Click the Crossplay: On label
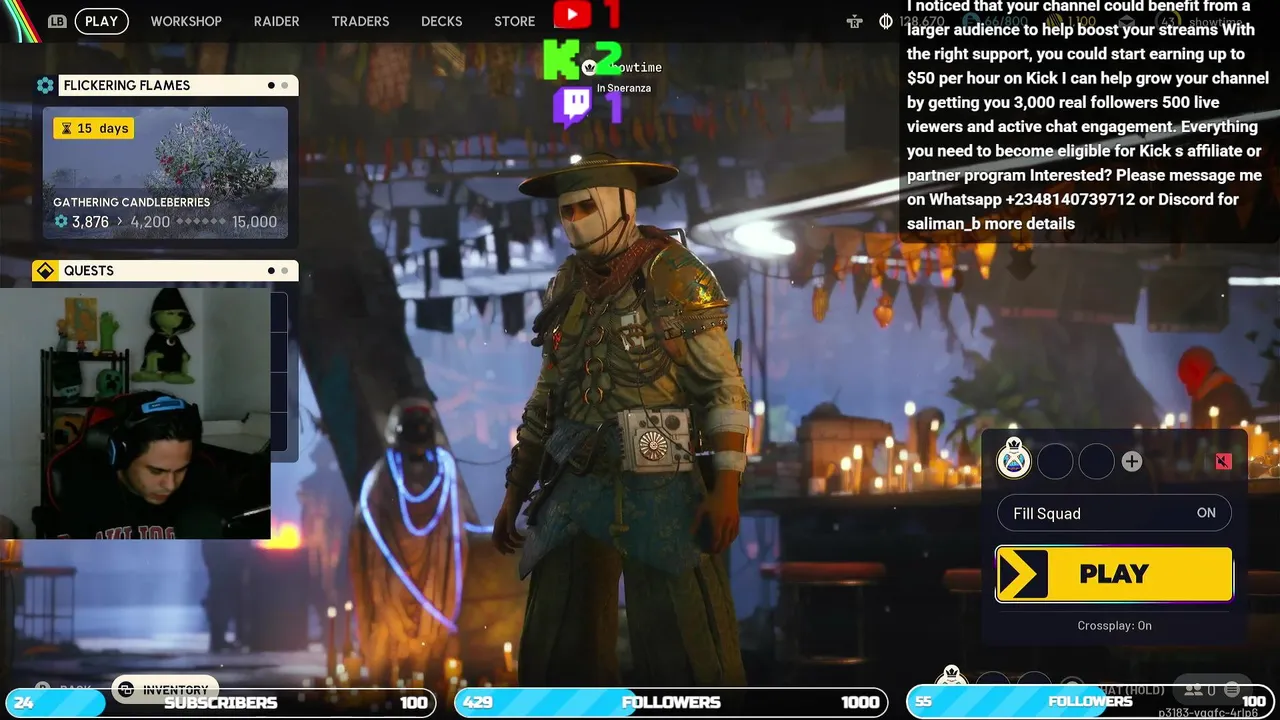1280x720 pixels. [x=1114, y=625]
